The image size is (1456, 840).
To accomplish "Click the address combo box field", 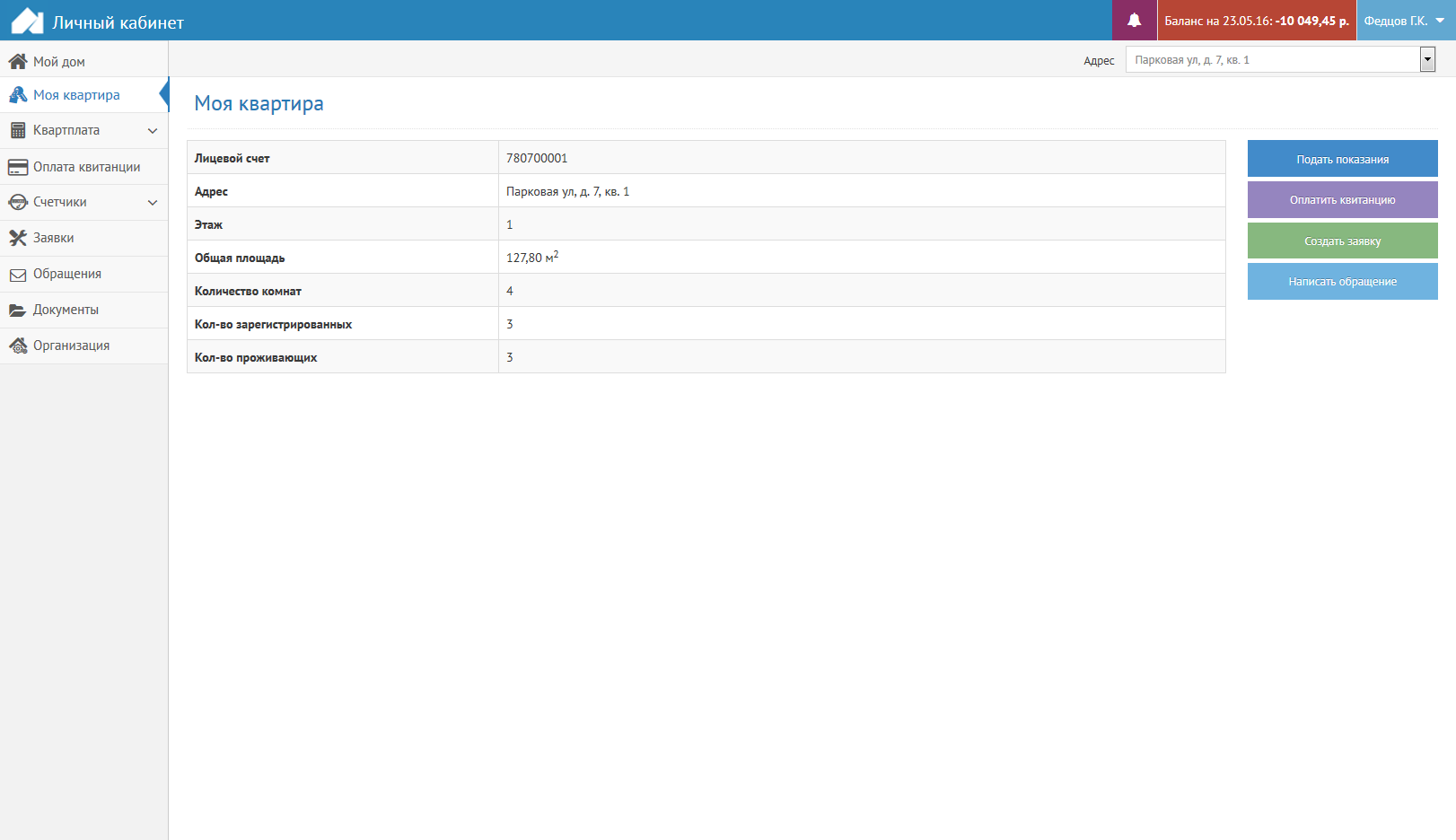I will pos(1280,60).
